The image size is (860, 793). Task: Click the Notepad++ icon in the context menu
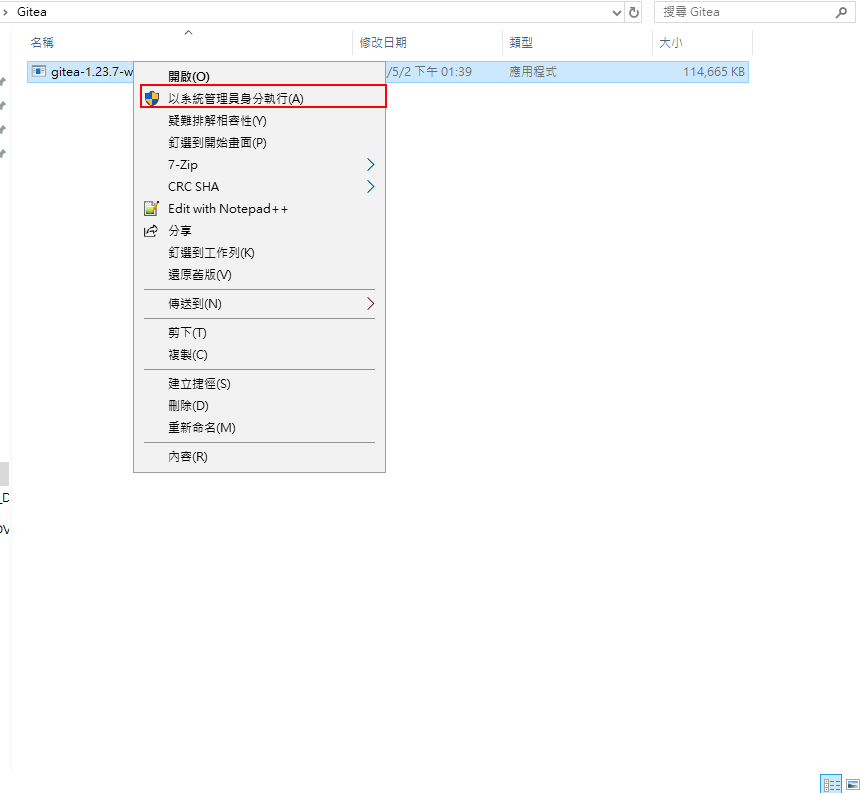[x=151, y=208]
